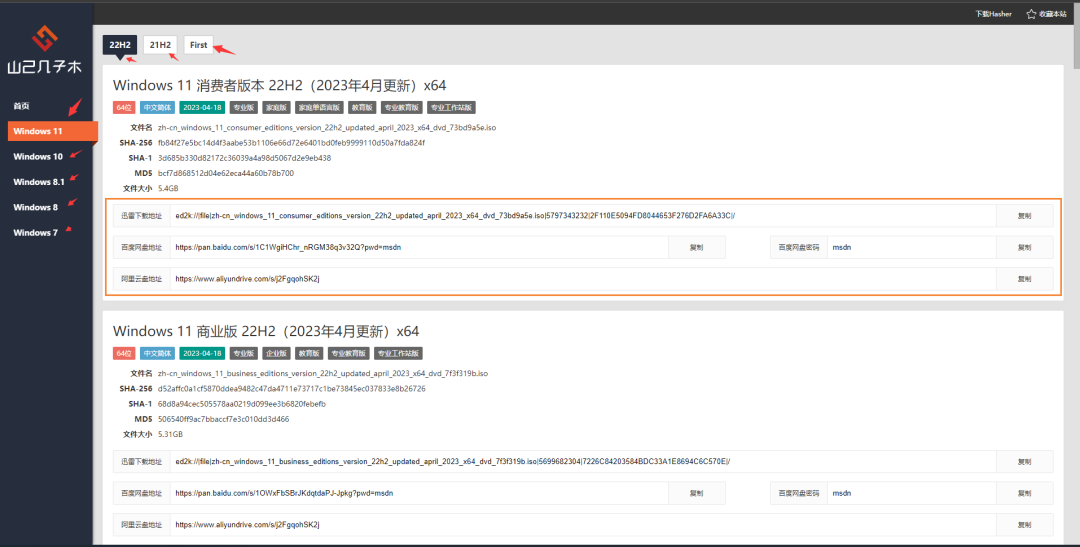
Task: Click the consumer edition 百度网盘密码 msdn field
Action: 911,247
